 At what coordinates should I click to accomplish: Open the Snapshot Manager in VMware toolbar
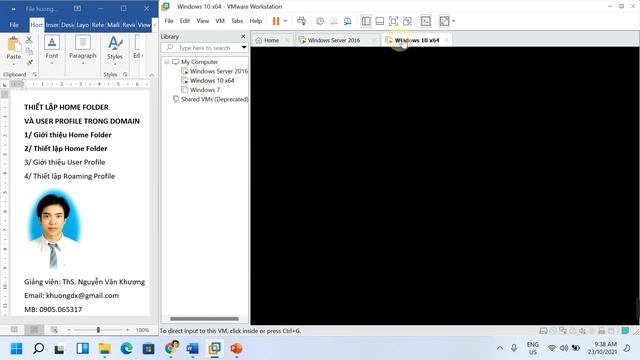pyautogui.click(x=348, y=21)
